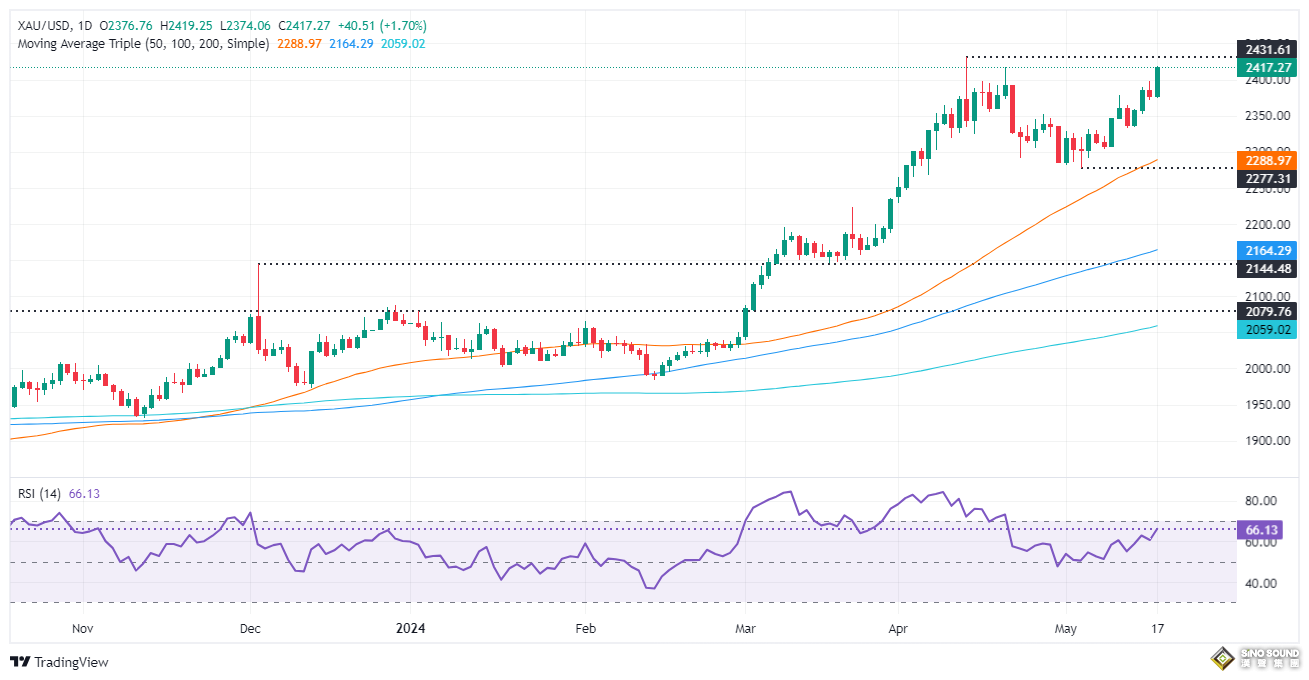Select the Moving Average Triple indicator legend
The image size is (1309, 680).
point(141,44)
